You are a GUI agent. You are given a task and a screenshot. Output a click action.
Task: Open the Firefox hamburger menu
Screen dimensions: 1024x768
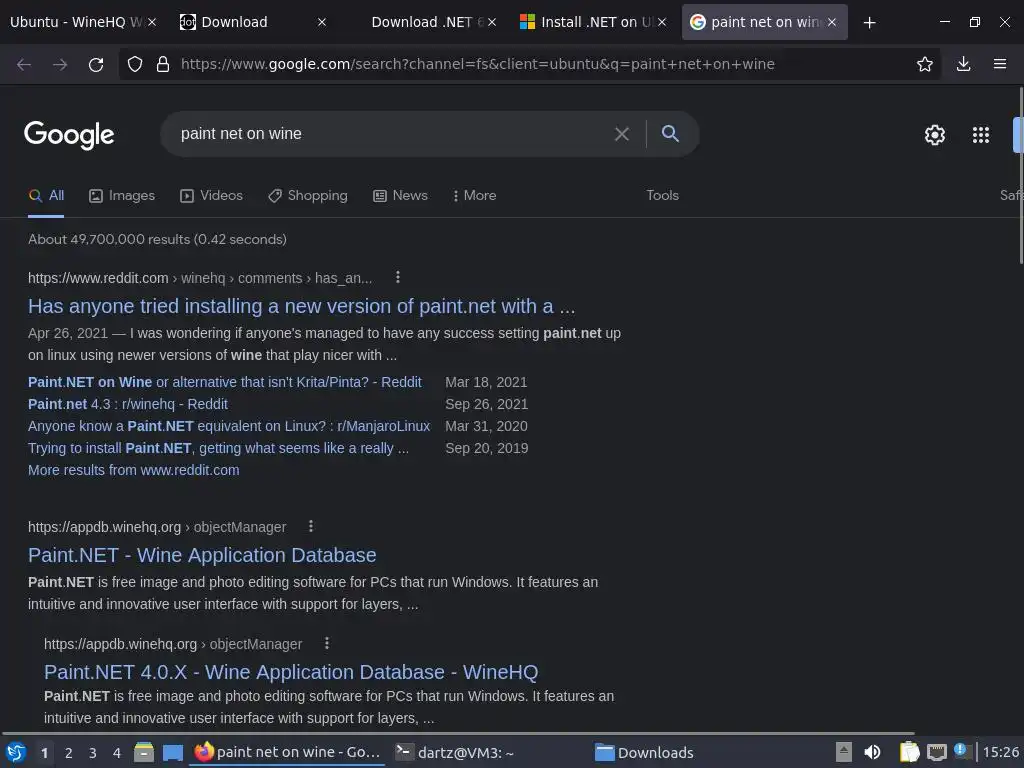pyautogui.click(x=1000, y=64)
